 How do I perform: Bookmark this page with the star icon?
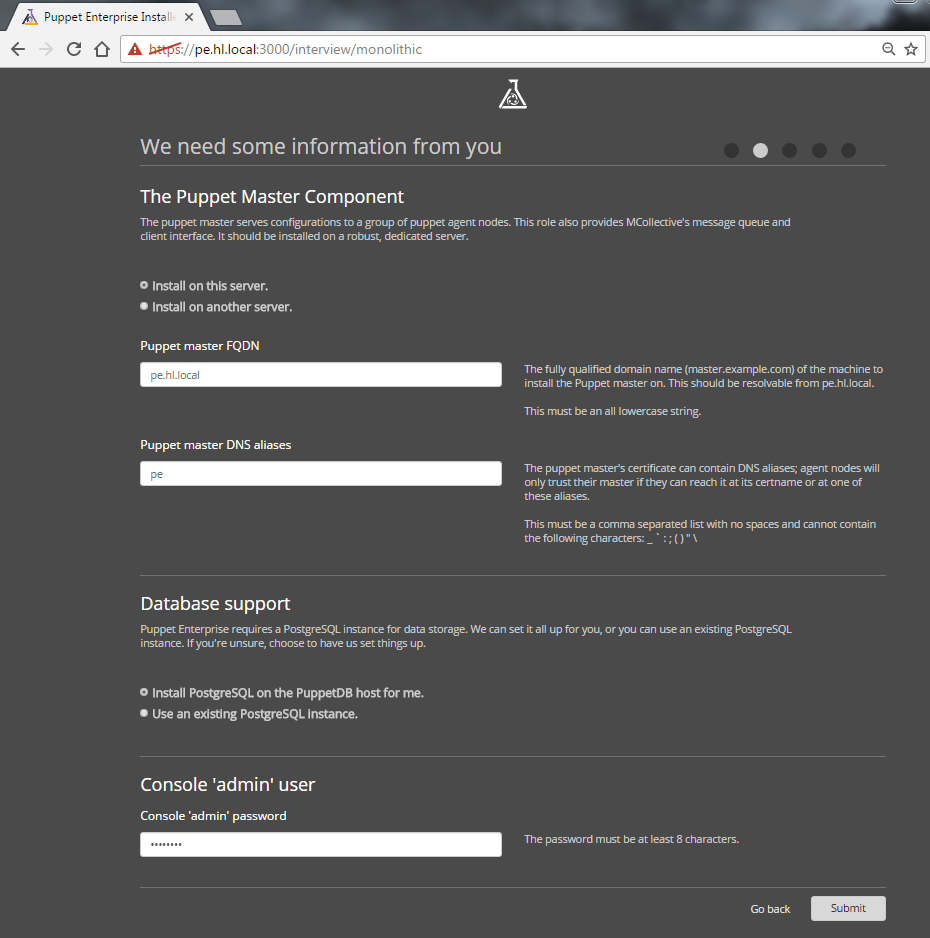[911, 49]
